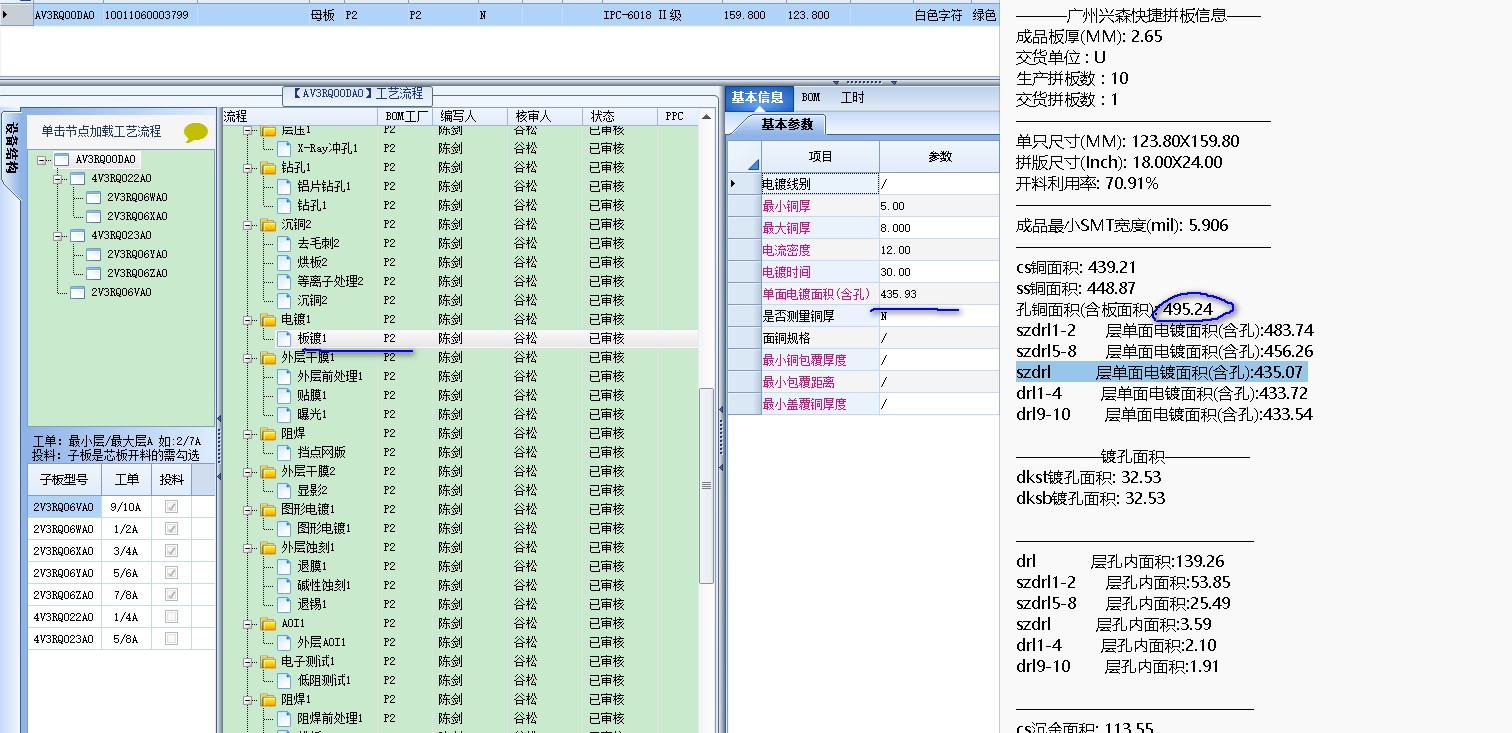
Task: Collapse the AV3RQ00DA0 root tree node
Action: pos(43,160)
